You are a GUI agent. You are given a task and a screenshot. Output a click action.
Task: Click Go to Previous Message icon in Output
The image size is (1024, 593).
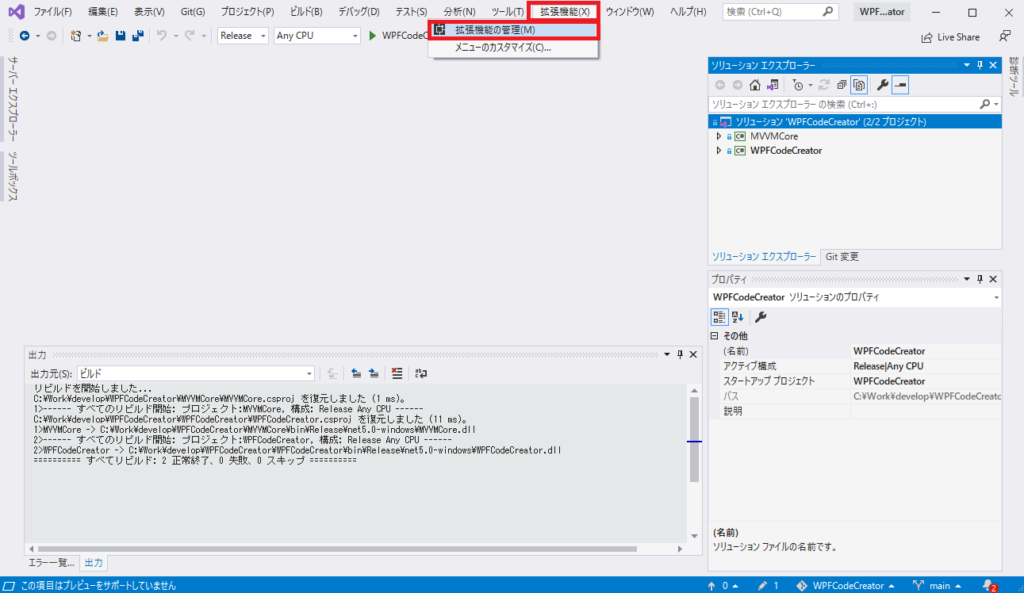356,374
